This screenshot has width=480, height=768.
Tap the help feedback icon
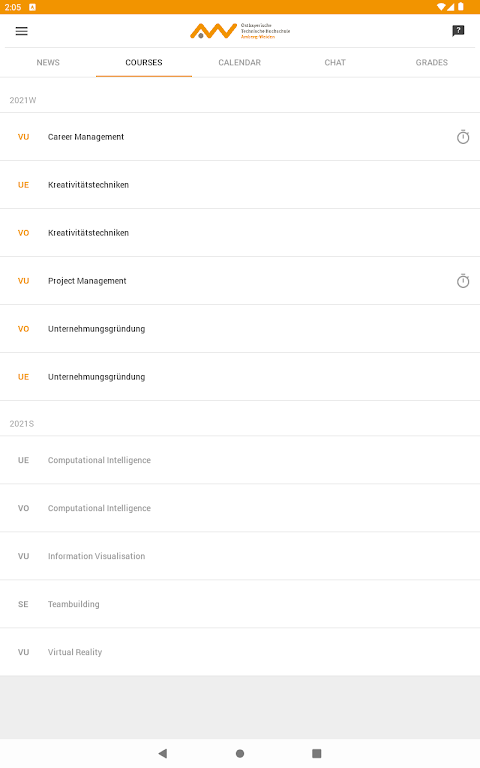point(458,31)
